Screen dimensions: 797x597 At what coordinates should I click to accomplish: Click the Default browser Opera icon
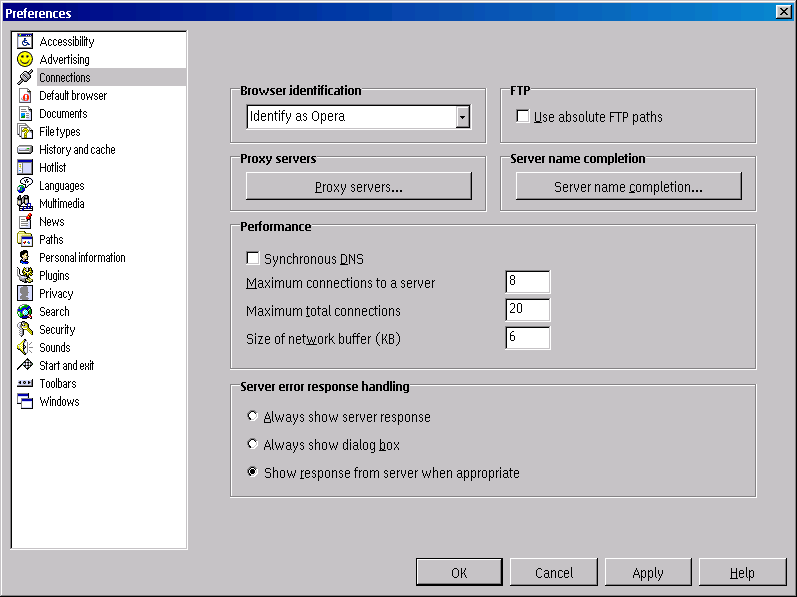[25, 96]
